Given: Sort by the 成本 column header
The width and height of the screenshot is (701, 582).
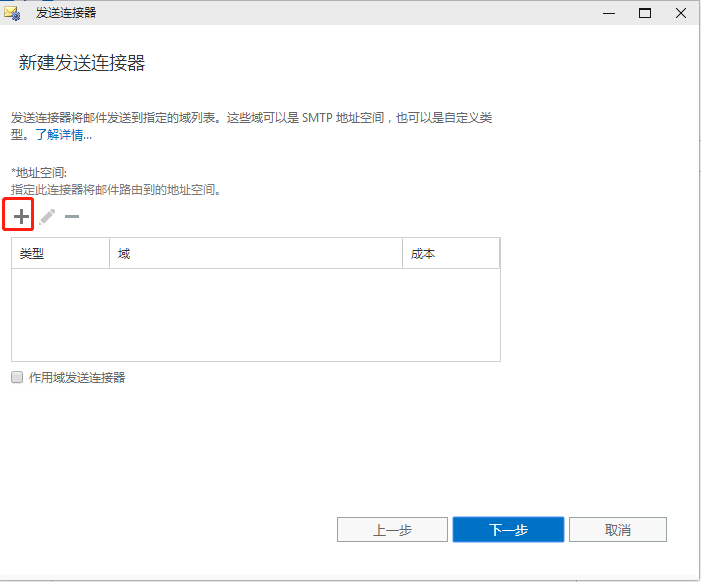Looking at the screenshot, I should click(451, 253).
